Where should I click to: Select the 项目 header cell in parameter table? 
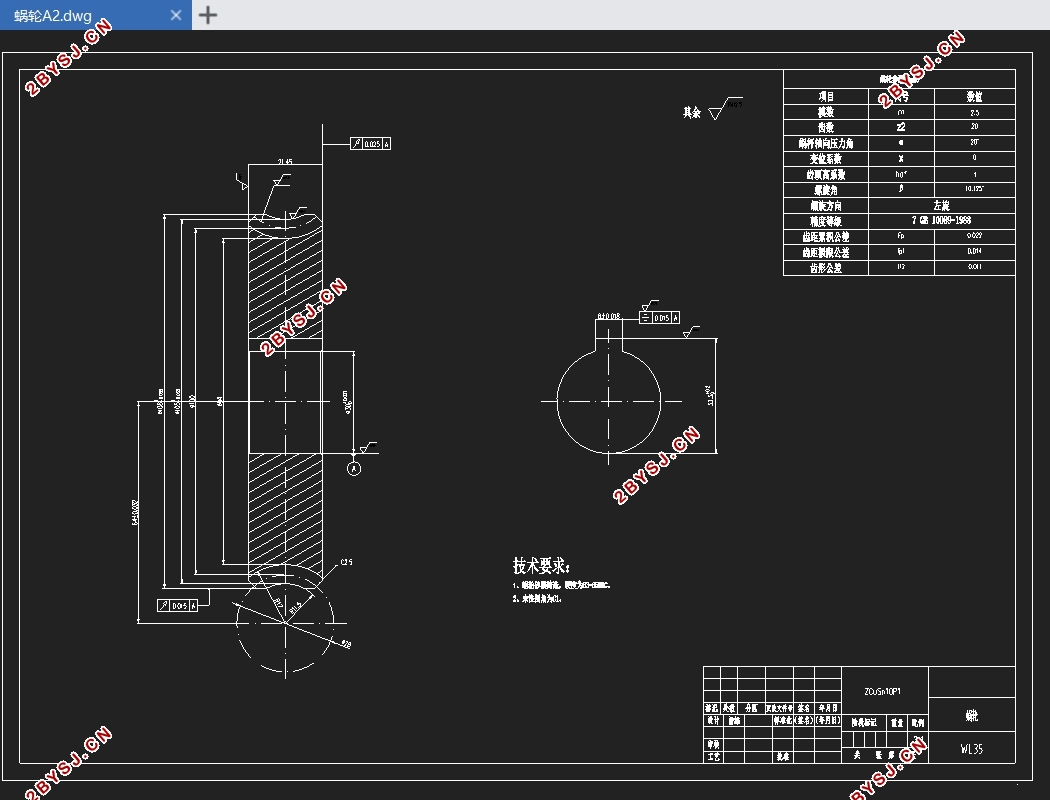826,96
